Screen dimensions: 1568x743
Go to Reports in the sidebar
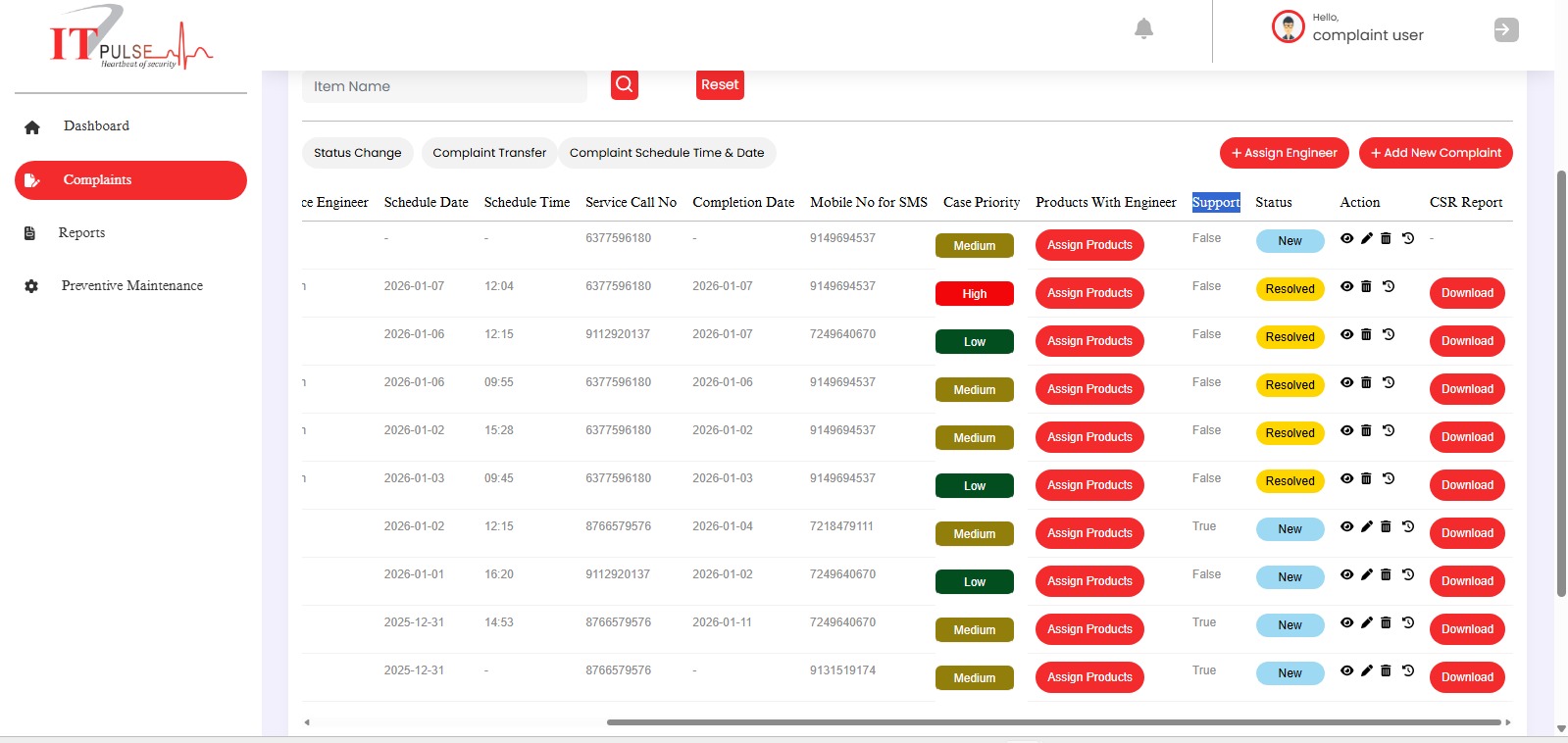[x=81, y=233]
